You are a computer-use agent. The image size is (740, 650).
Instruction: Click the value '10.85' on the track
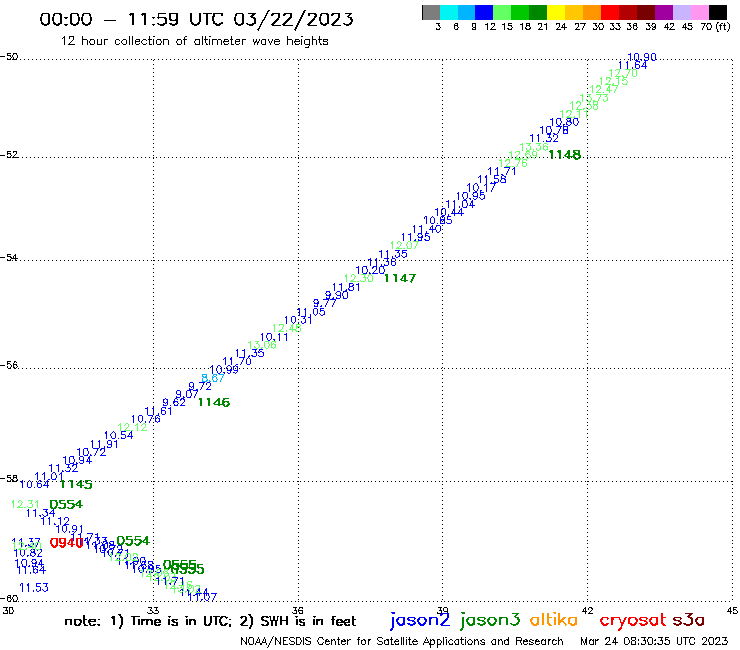pos(437,220)
